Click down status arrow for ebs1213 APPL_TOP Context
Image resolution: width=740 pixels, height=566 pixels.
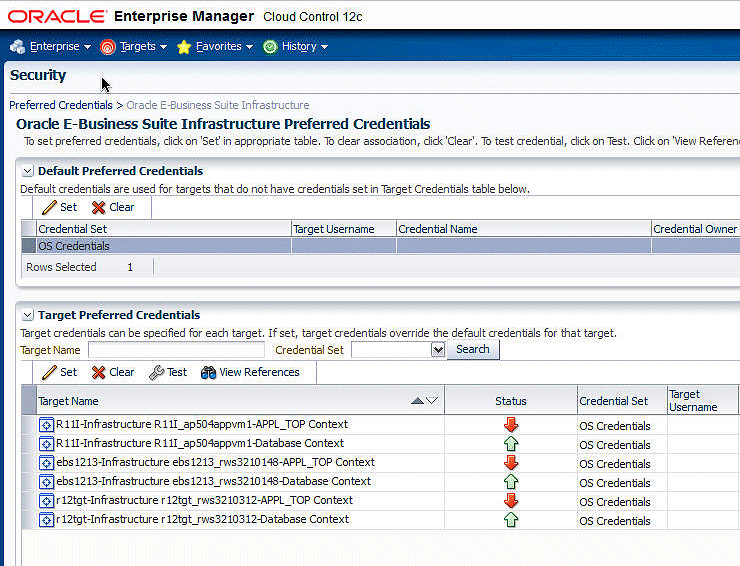[x=511, y=463]
